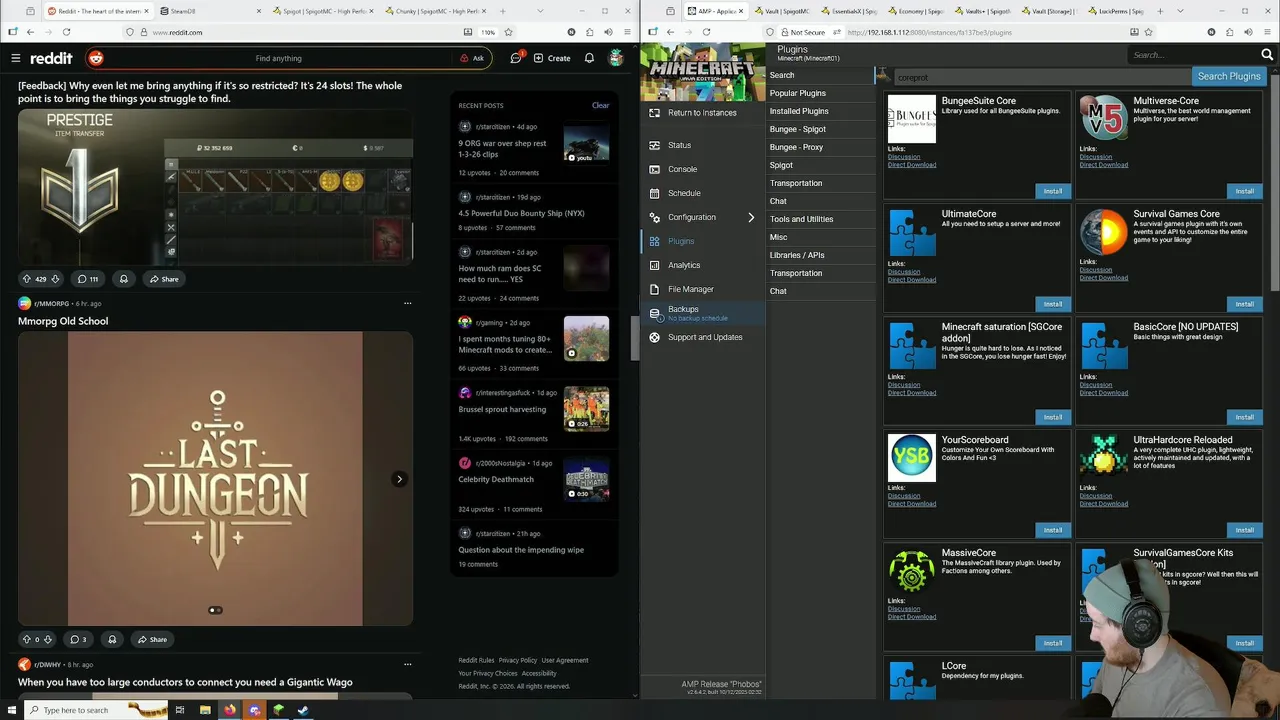
Task: Switch to Chunky SpigotMC tab in left browser
Action: (436, 11)
